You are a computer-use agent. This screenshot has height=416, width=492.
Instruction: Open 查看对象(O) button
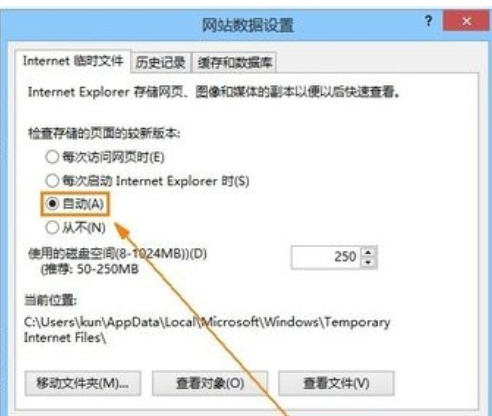(x=210, y=383)
